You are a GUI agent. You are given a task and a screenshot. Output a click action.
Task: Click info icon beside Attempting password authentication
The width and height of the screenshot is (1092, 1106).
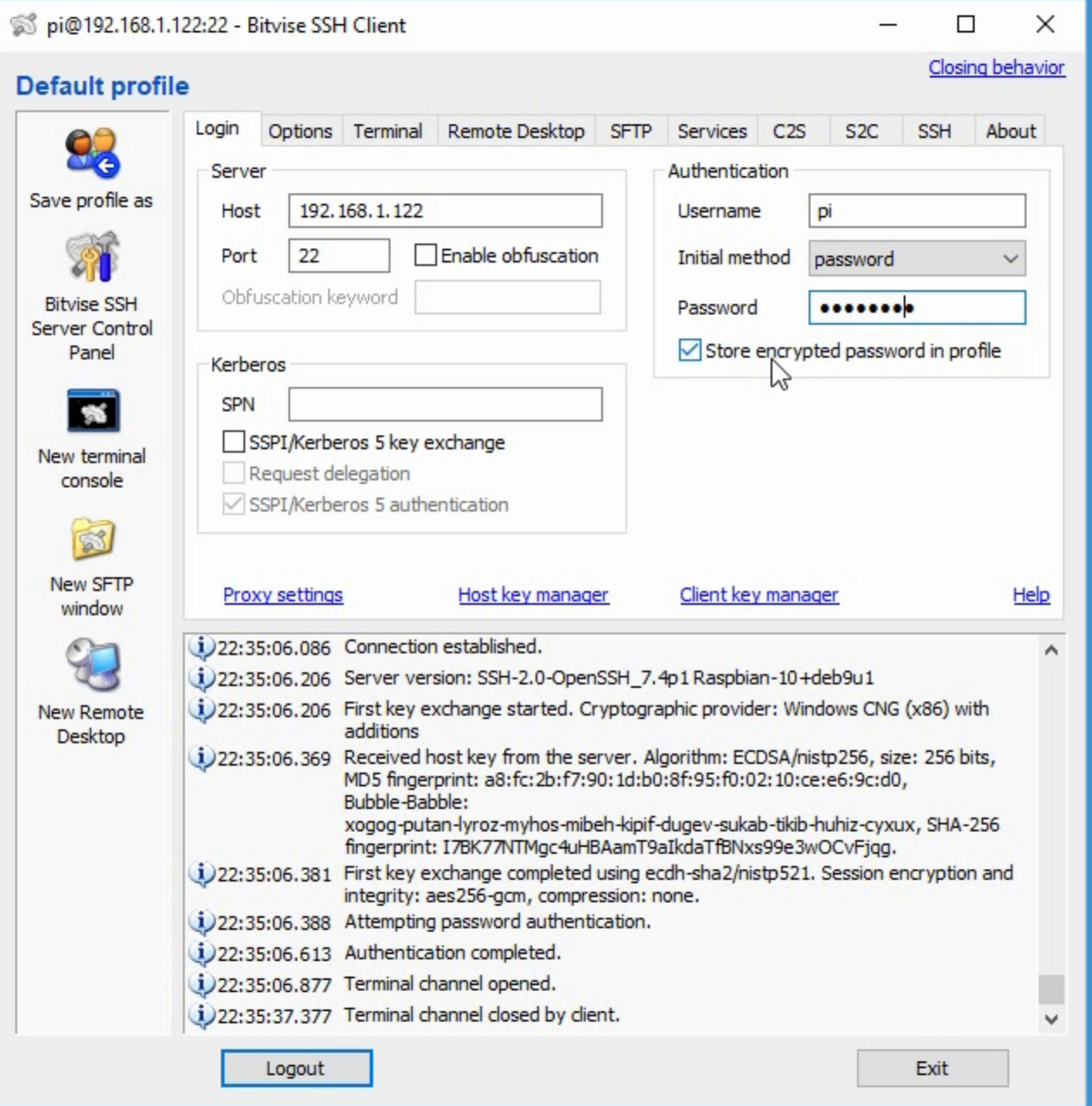coord(201,922)
